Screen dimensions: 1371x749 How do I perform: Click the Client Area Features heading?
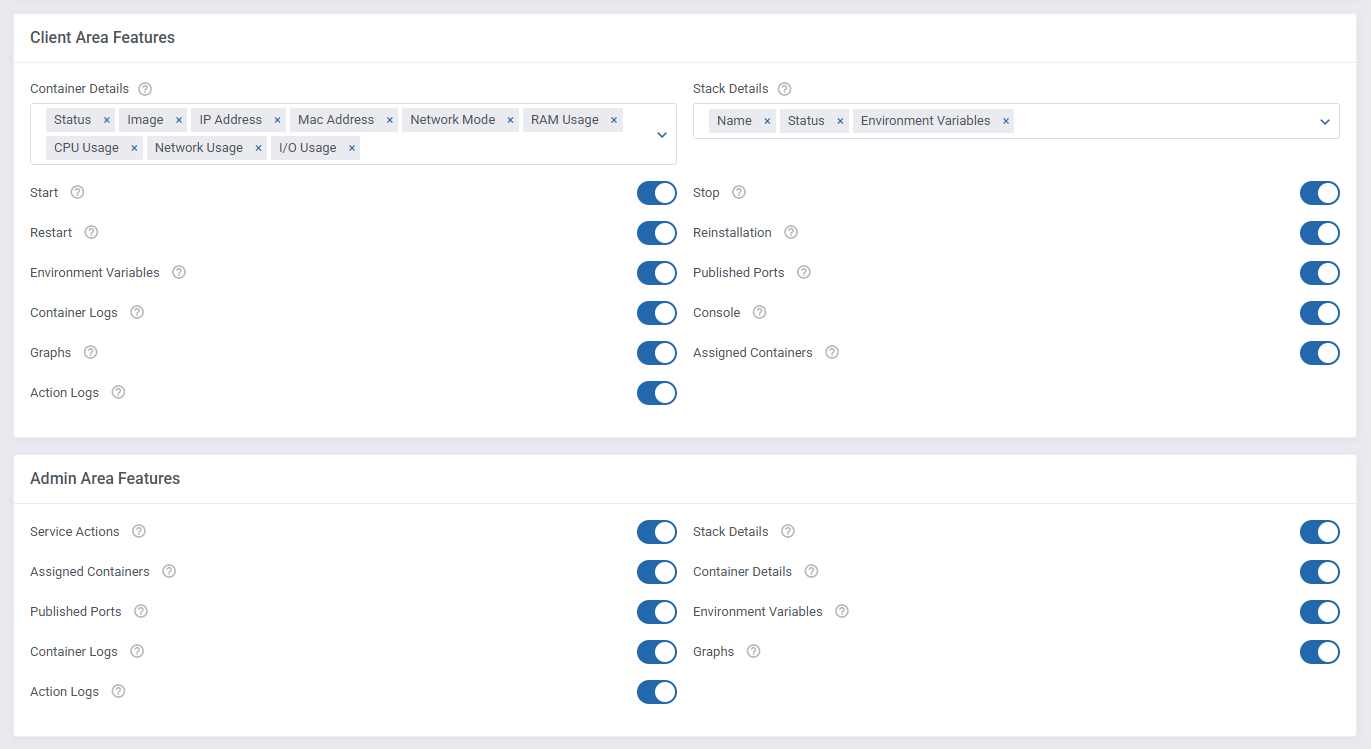click(102, 38)
